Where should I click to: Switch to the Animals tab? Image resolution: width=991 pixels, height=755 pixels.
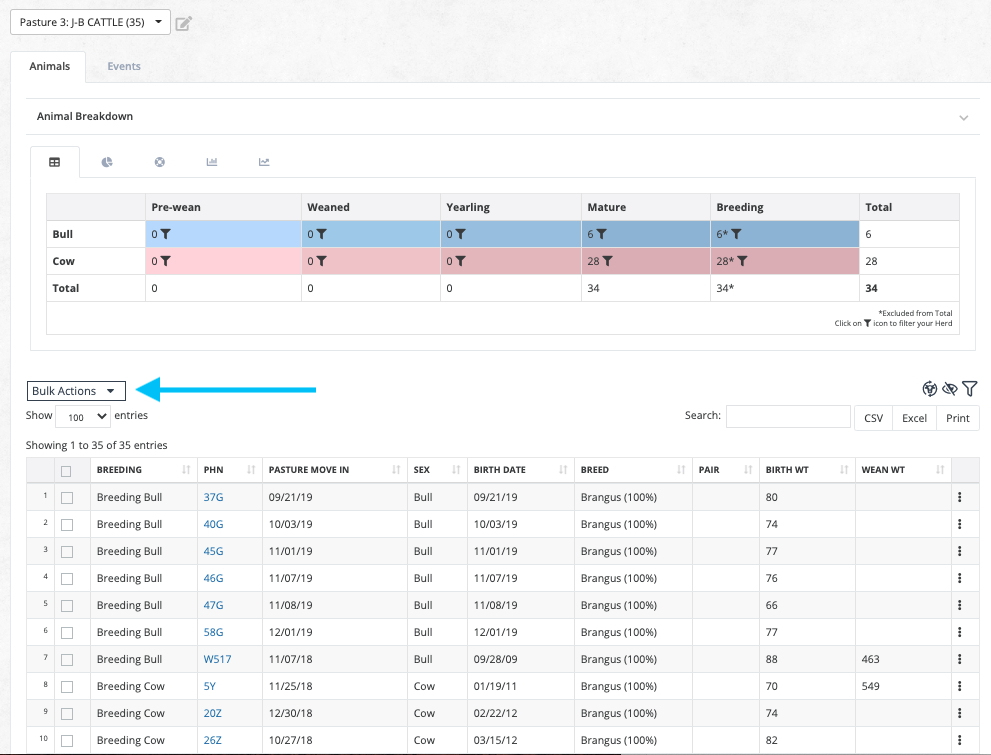(49, 66)
